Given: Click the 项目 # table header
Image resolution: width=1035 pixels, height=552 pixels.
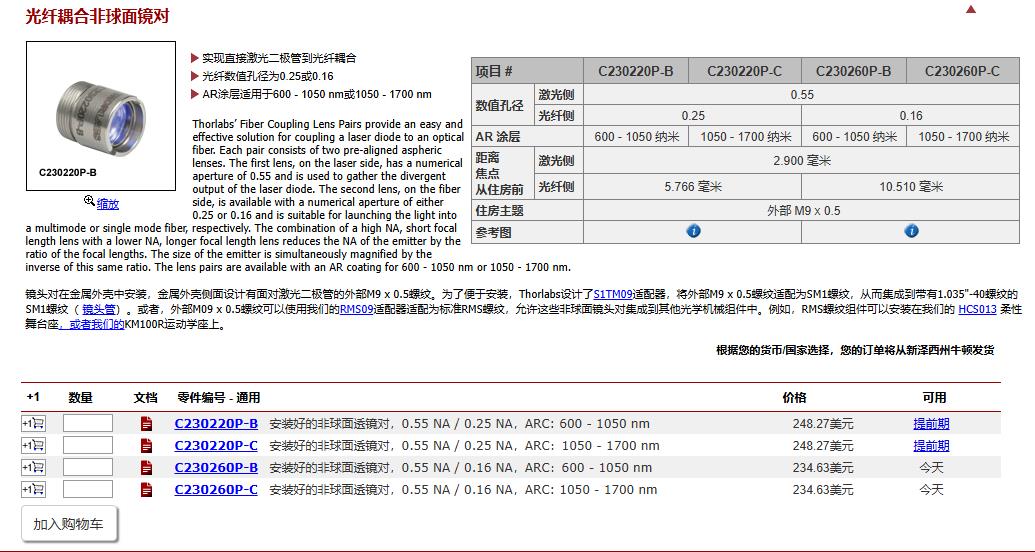Looking at the screenshot, I should click(x=527, y=71).
